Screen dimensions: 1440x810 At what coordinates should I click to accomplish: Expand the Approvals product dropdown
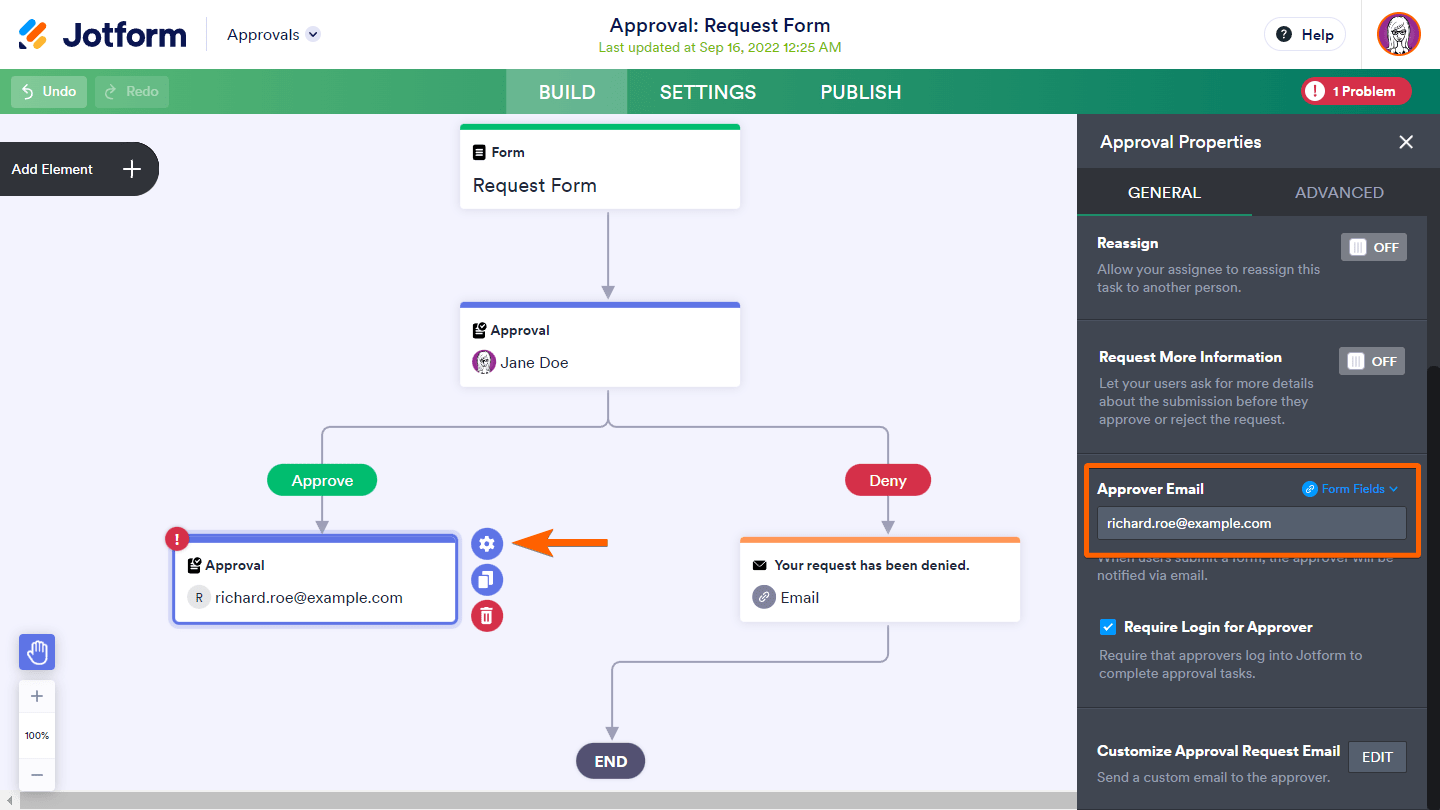313,35
